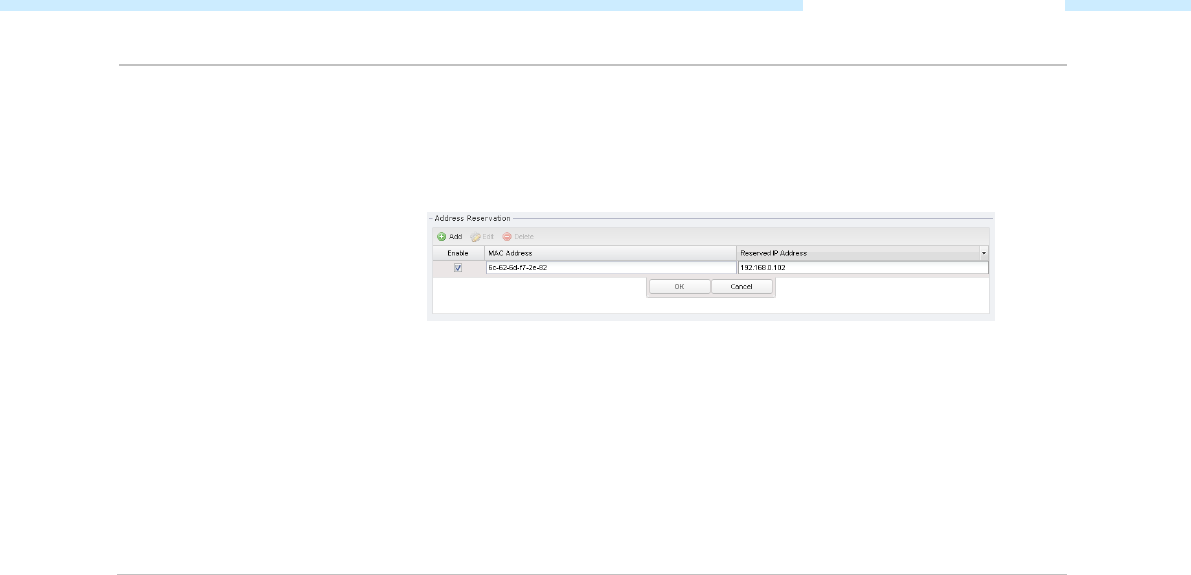Click the Enable column header

tap(458, 253)
